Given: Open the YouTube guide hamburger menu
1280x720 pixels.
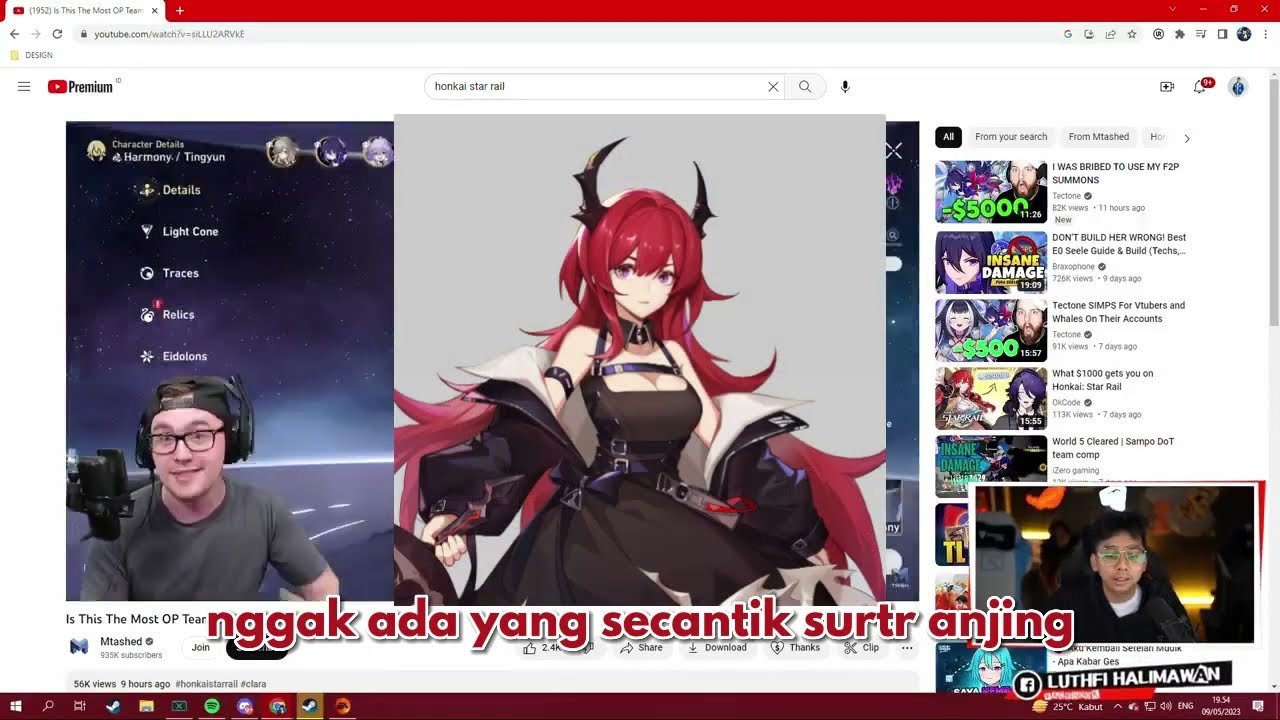Looking at the screenshot, I should click(24, 87).
